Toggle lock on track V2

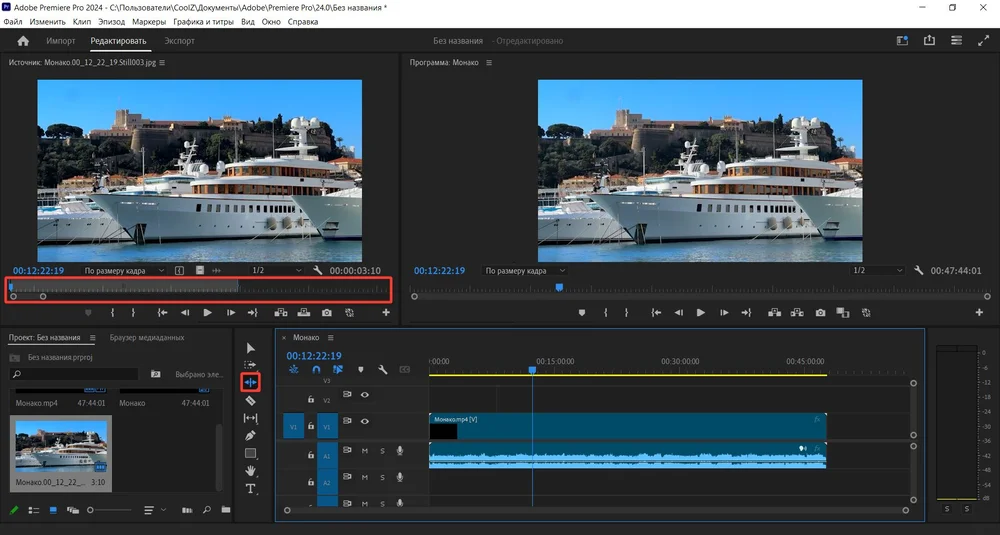click(x=311, y=400)
